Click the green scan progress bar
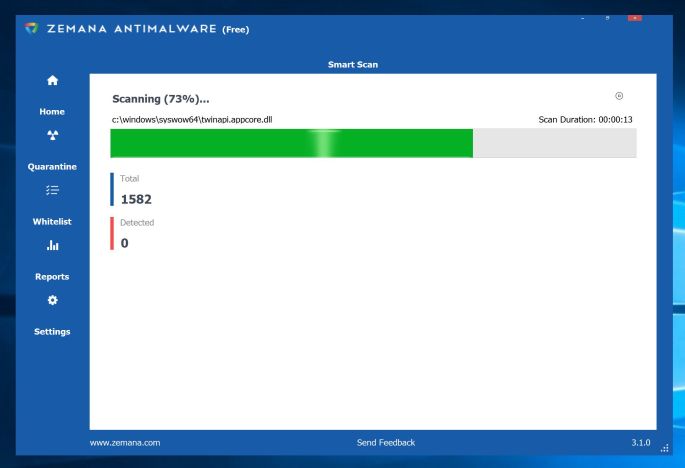The image size is (685, 468). [x=373, y=143]
